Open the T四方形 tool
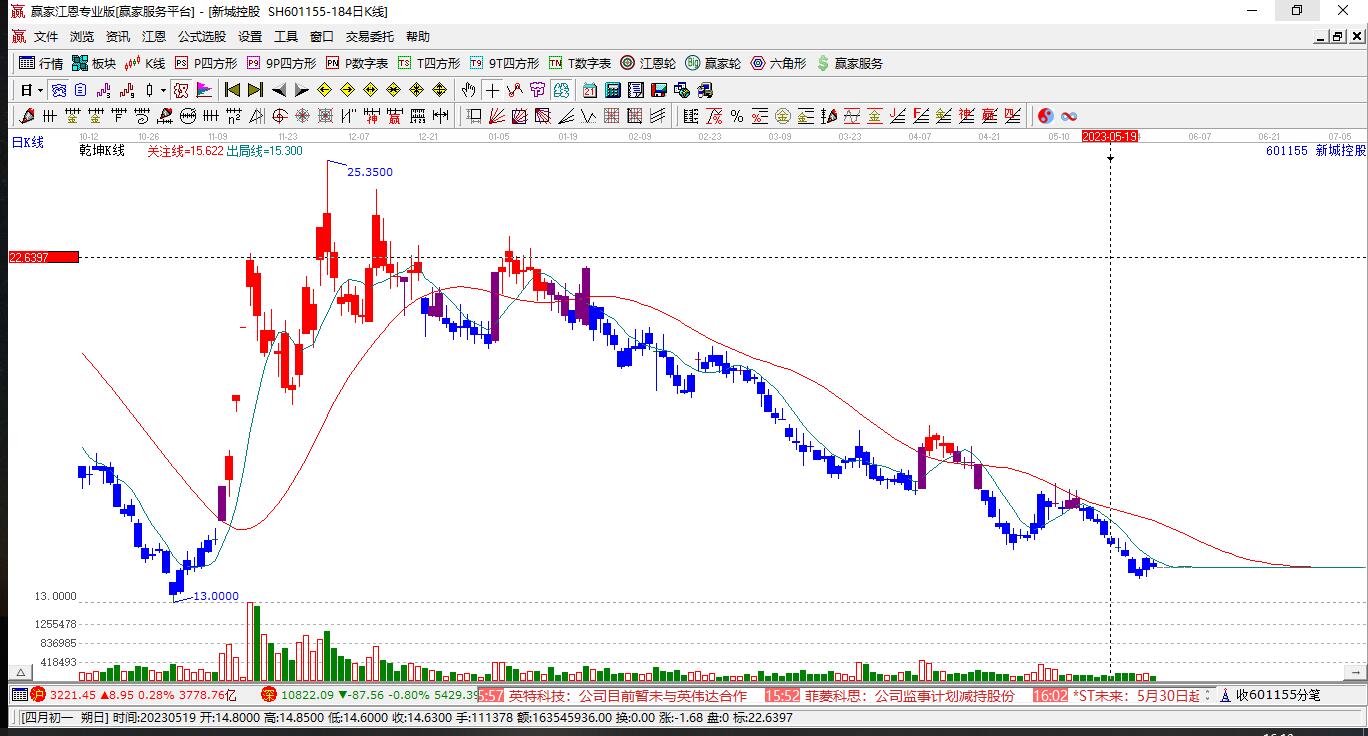Image resolution: width=1368 pixels, height=736 pixels. pos(429,63)
